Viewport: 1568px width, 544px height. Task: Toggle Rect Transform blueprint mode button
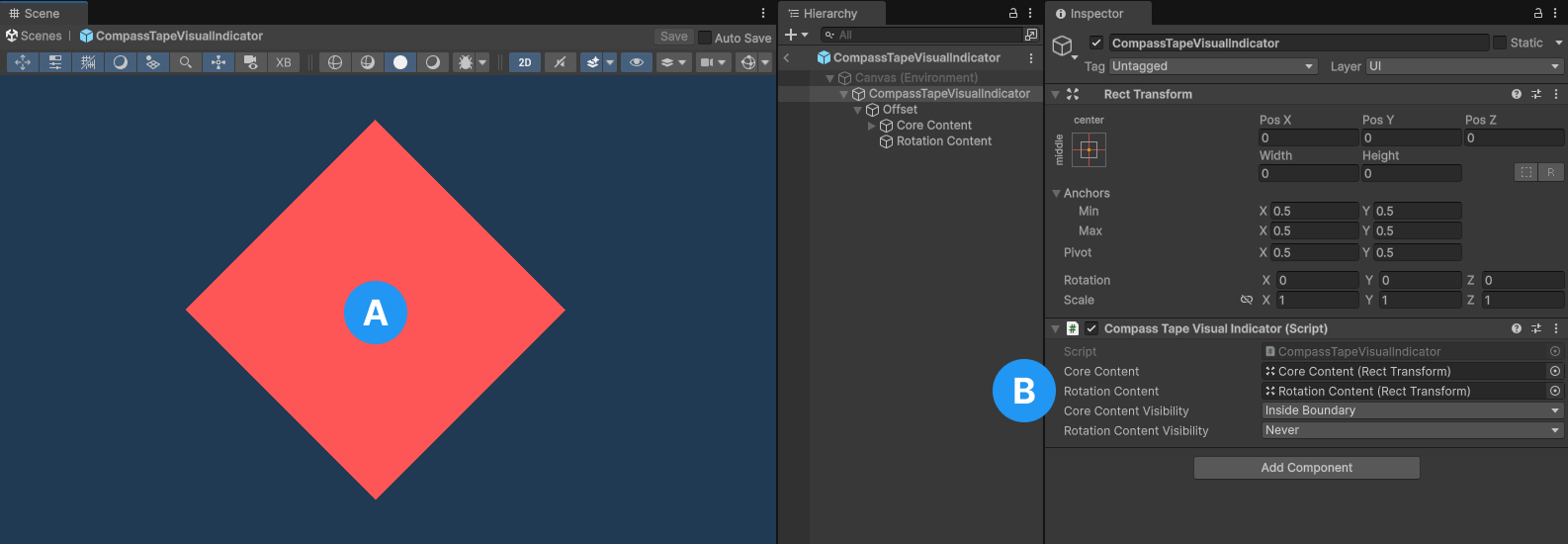(1526, 172)
